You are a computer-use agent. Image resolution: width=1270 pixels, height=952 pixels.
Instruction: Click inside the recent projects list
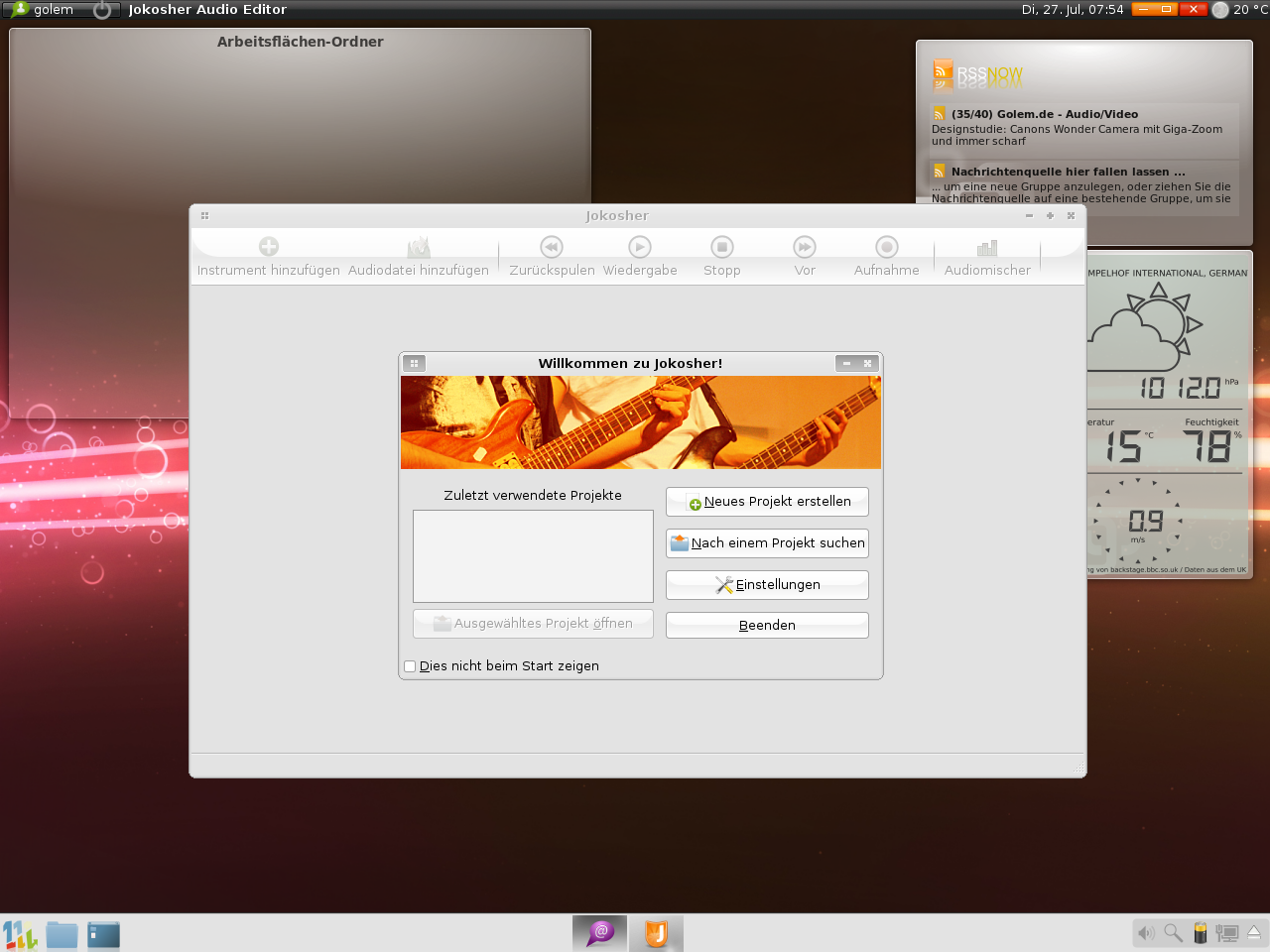[x=533, y=555]
